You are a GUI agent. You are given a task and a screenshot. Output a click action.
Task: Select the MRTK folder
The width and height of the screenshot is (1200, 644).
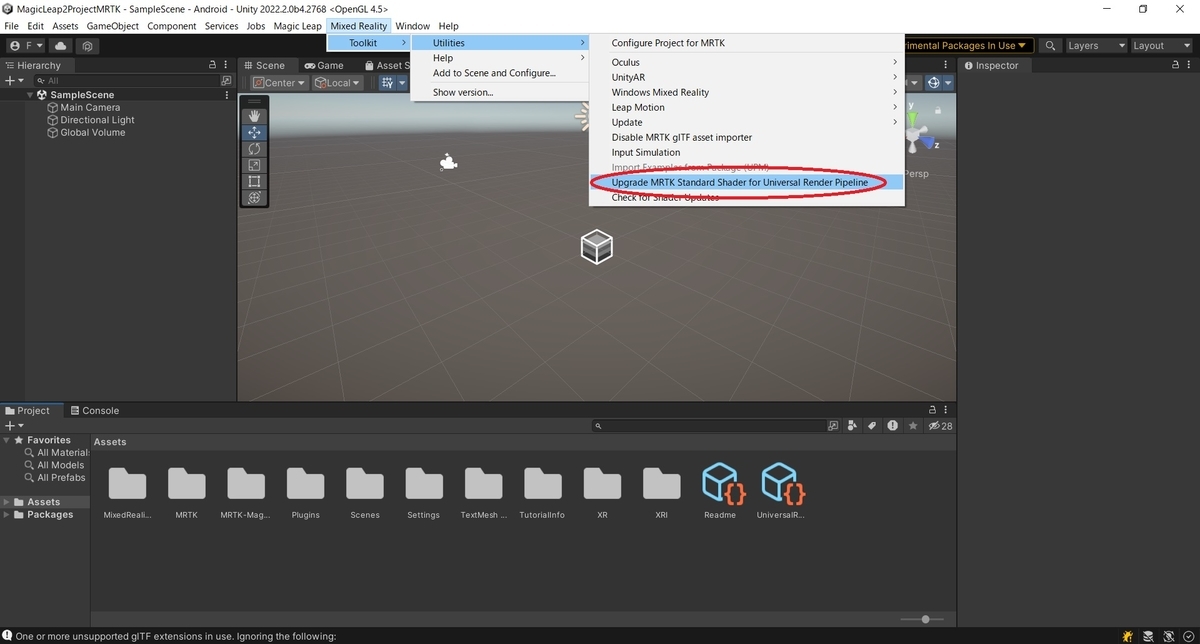tap(187, 492)
